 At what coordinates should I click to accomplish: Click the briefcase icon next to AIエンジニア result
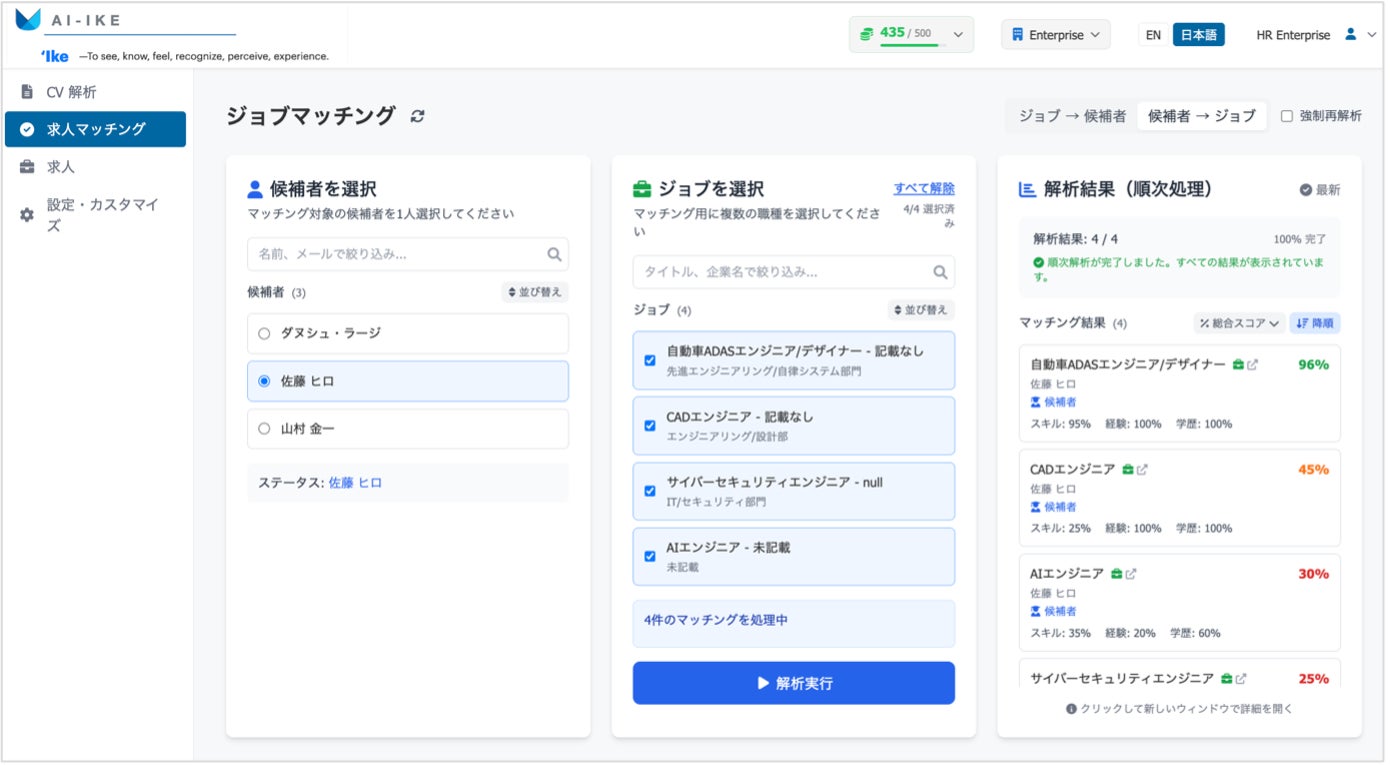pyautogui.click(x=1116, y=574)
